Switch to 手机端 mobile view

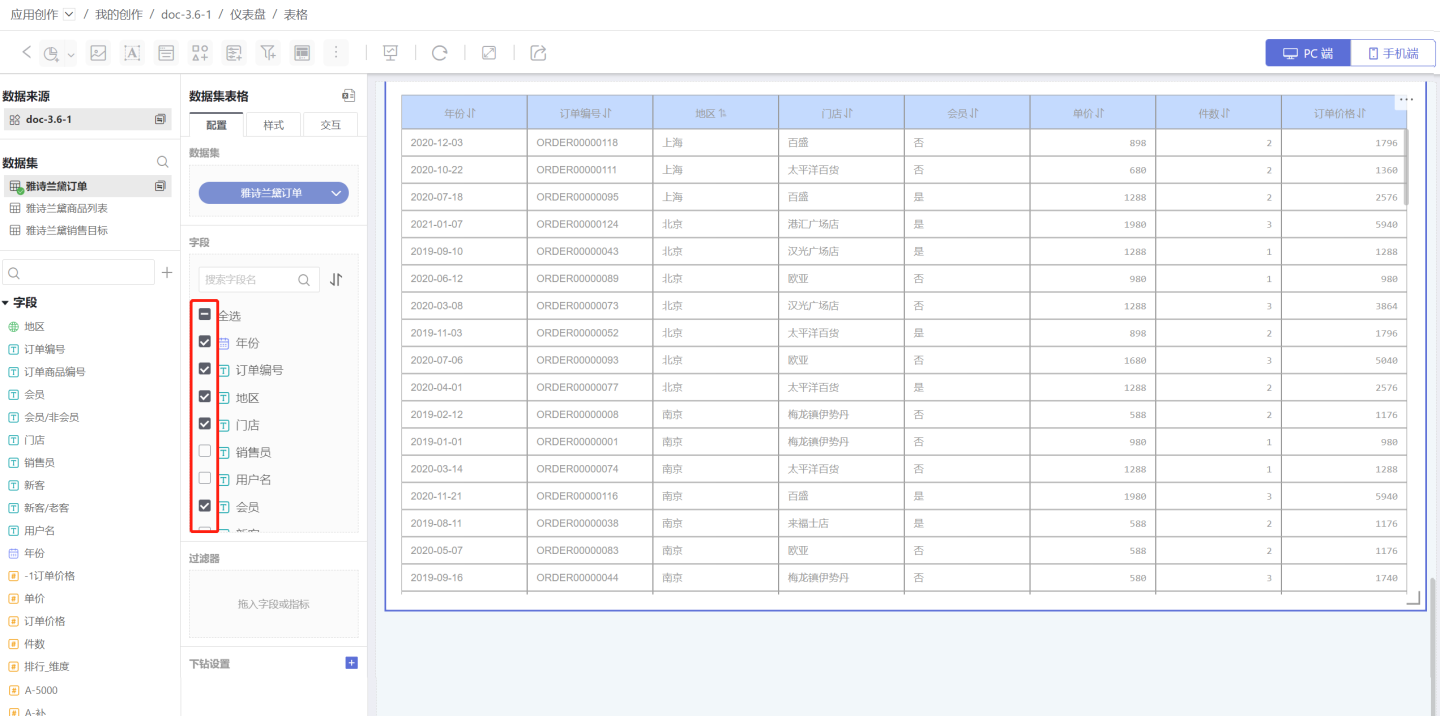click(x=1393, y=53)
